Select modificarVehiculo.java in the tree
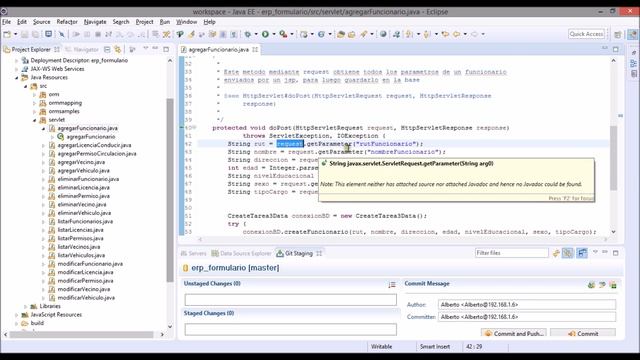640x360 pixels. (x=86, y=298)
